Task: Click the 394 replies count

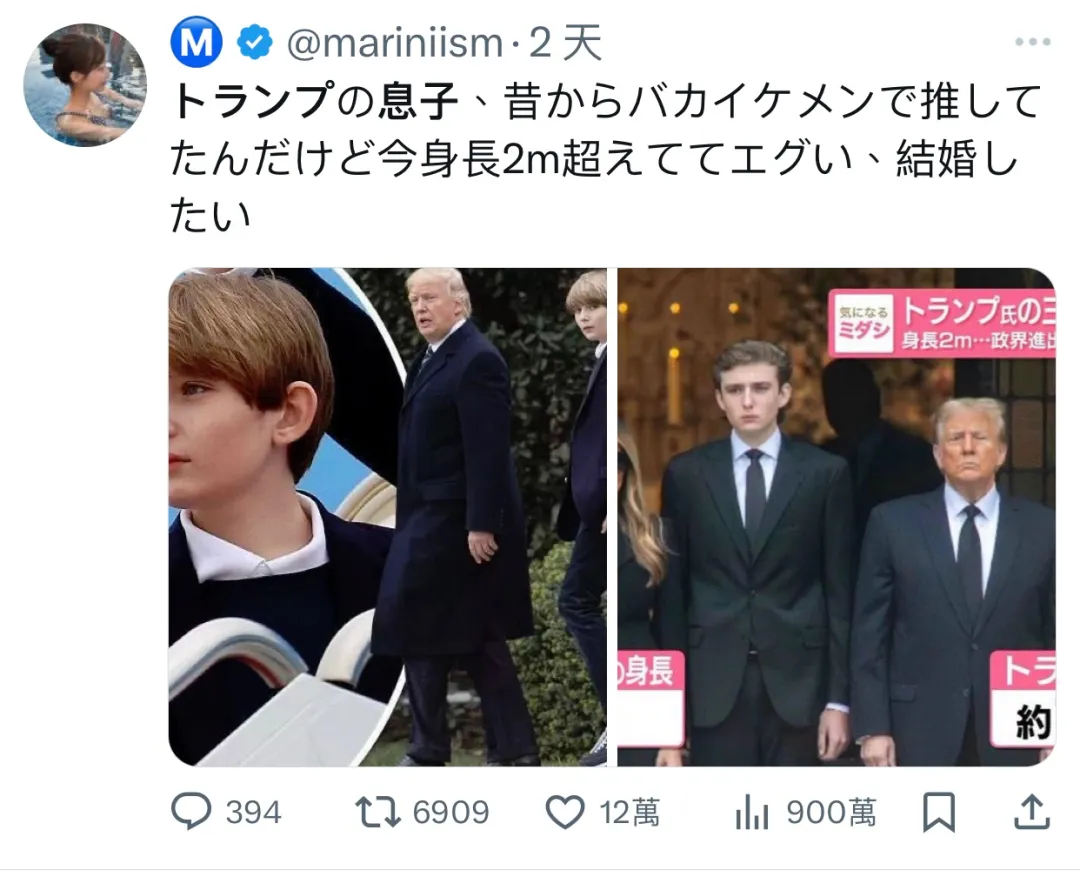Action: [253, 813]
